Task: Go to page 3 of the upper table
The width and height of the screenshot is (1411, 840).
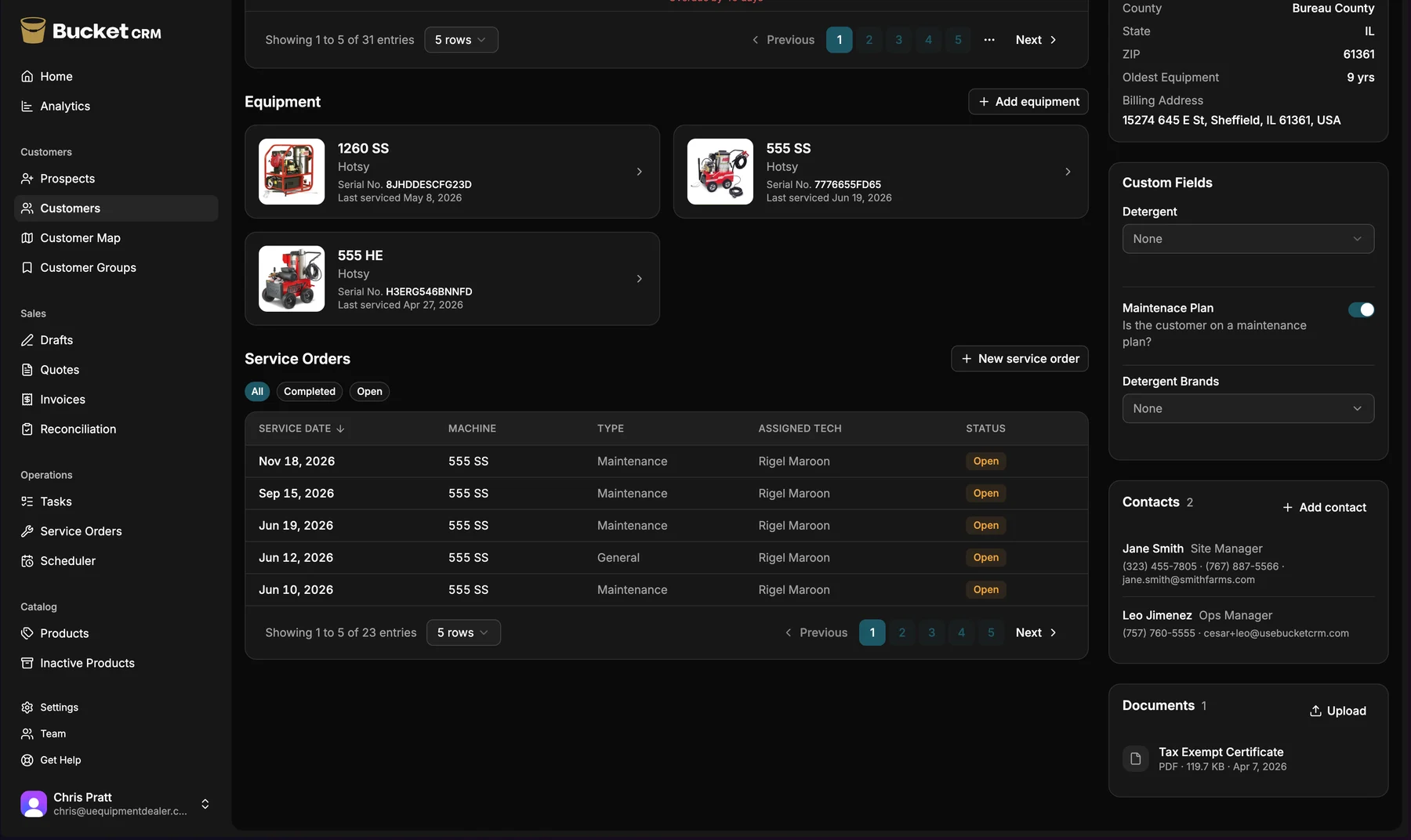Action: click(898, 40)
